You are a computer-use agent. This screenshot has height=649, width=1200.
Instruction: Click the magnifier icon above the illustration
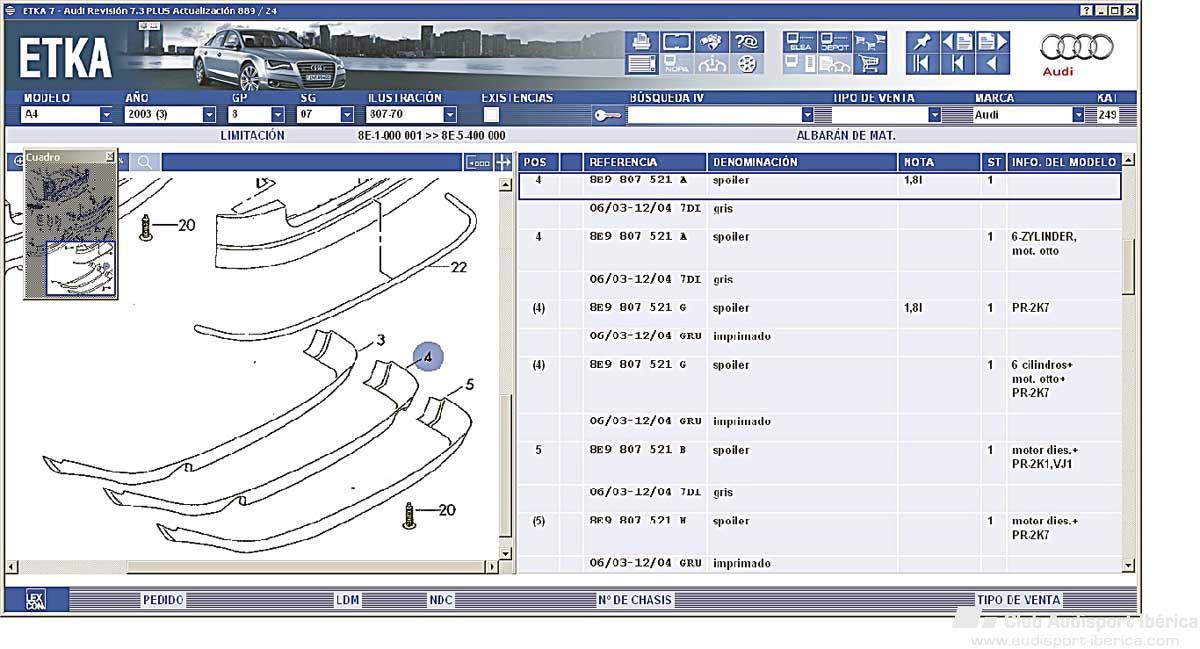[145, 162]
